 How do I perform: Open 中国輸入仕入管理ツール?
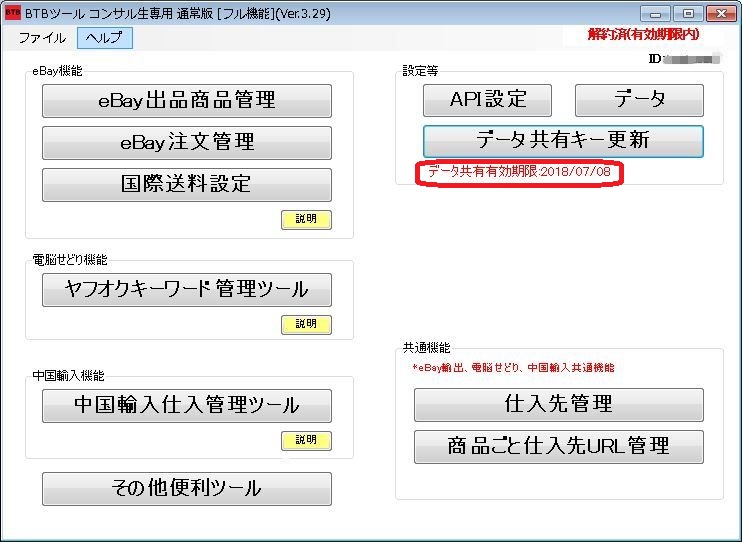[187, 406]
